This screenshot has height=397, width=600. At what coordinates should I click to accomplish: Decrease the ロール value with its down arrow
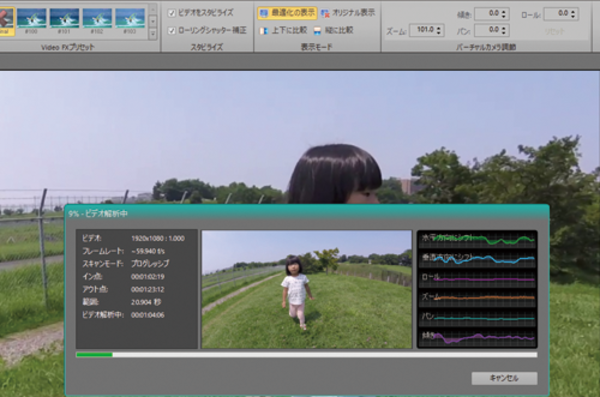pyautogui.click(x=573, y=17)
